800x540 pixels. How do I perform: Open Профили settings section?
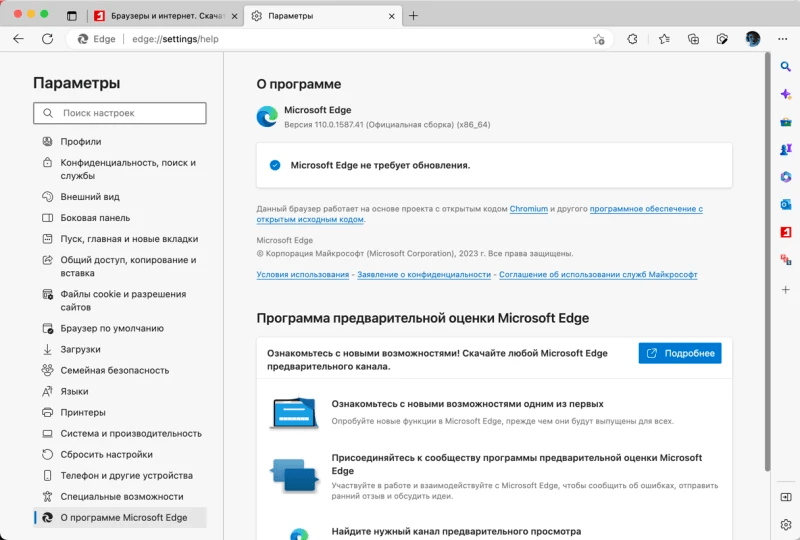click(x=80, y=142)
